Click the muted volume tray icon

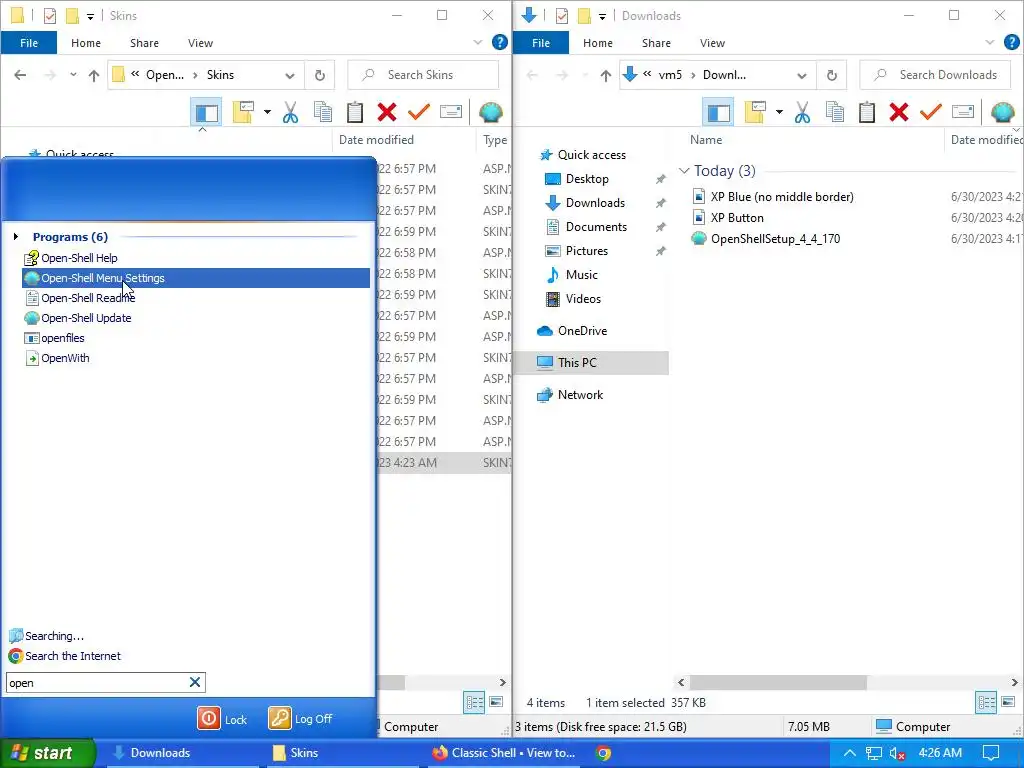[897, 754]
